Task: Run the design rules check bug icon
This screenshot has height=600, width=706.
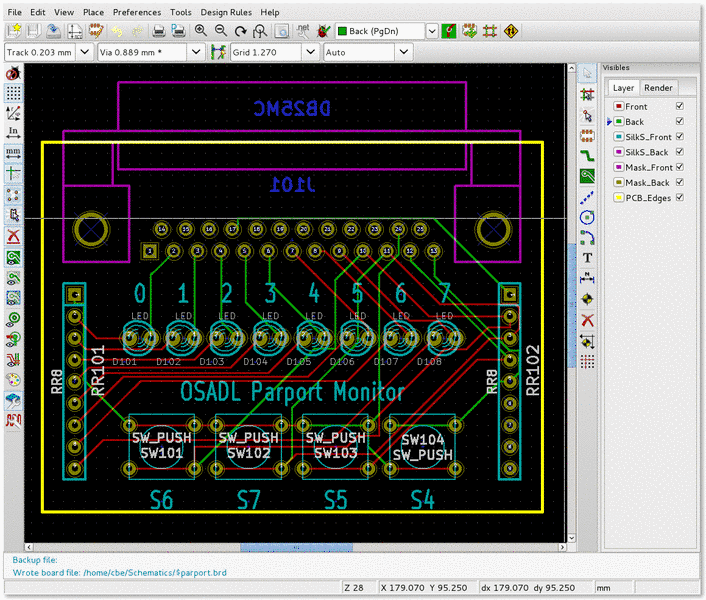Action: pos(323,31)
